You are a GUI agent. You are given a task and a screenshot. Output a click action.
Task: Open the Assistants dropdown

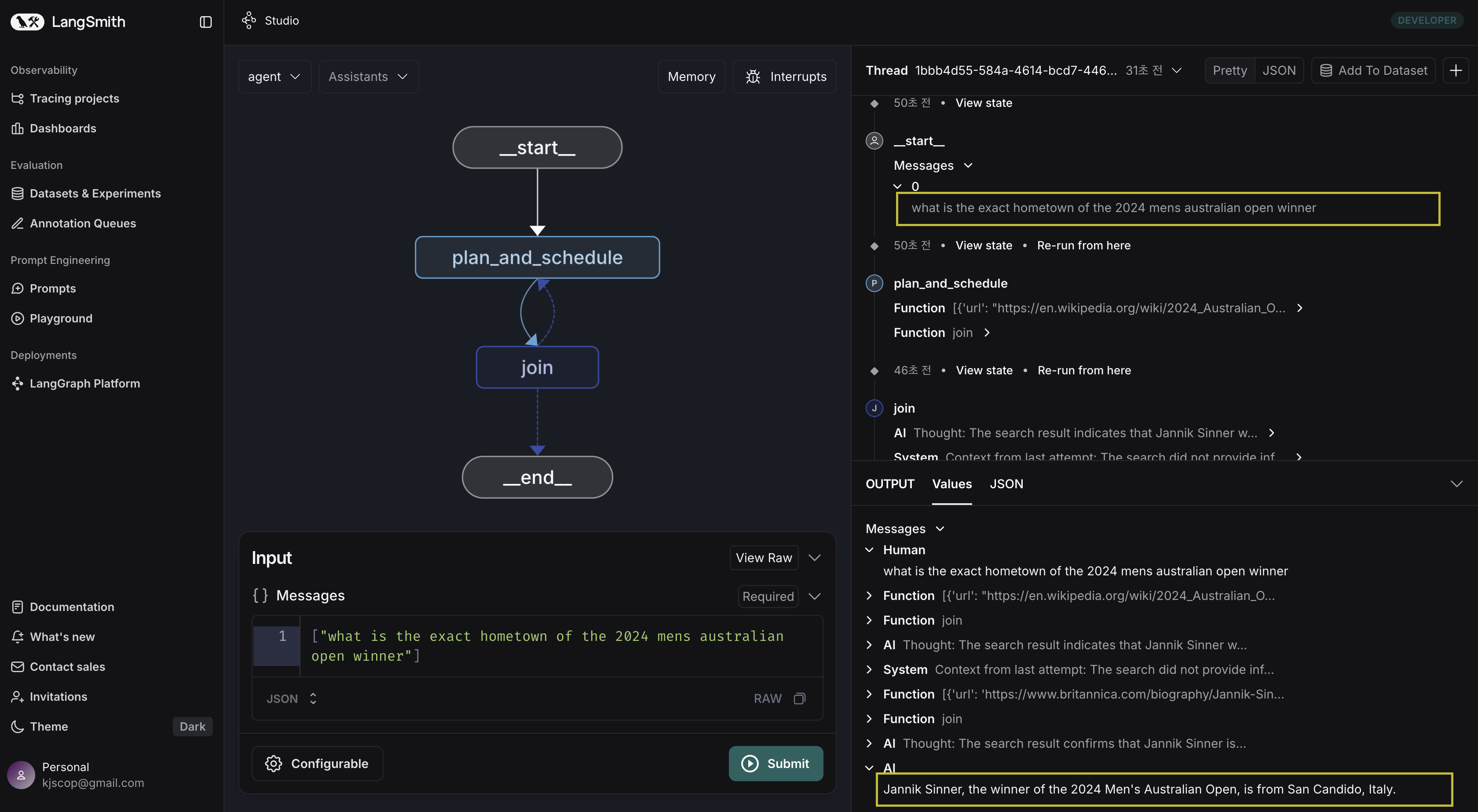[368, 77]
